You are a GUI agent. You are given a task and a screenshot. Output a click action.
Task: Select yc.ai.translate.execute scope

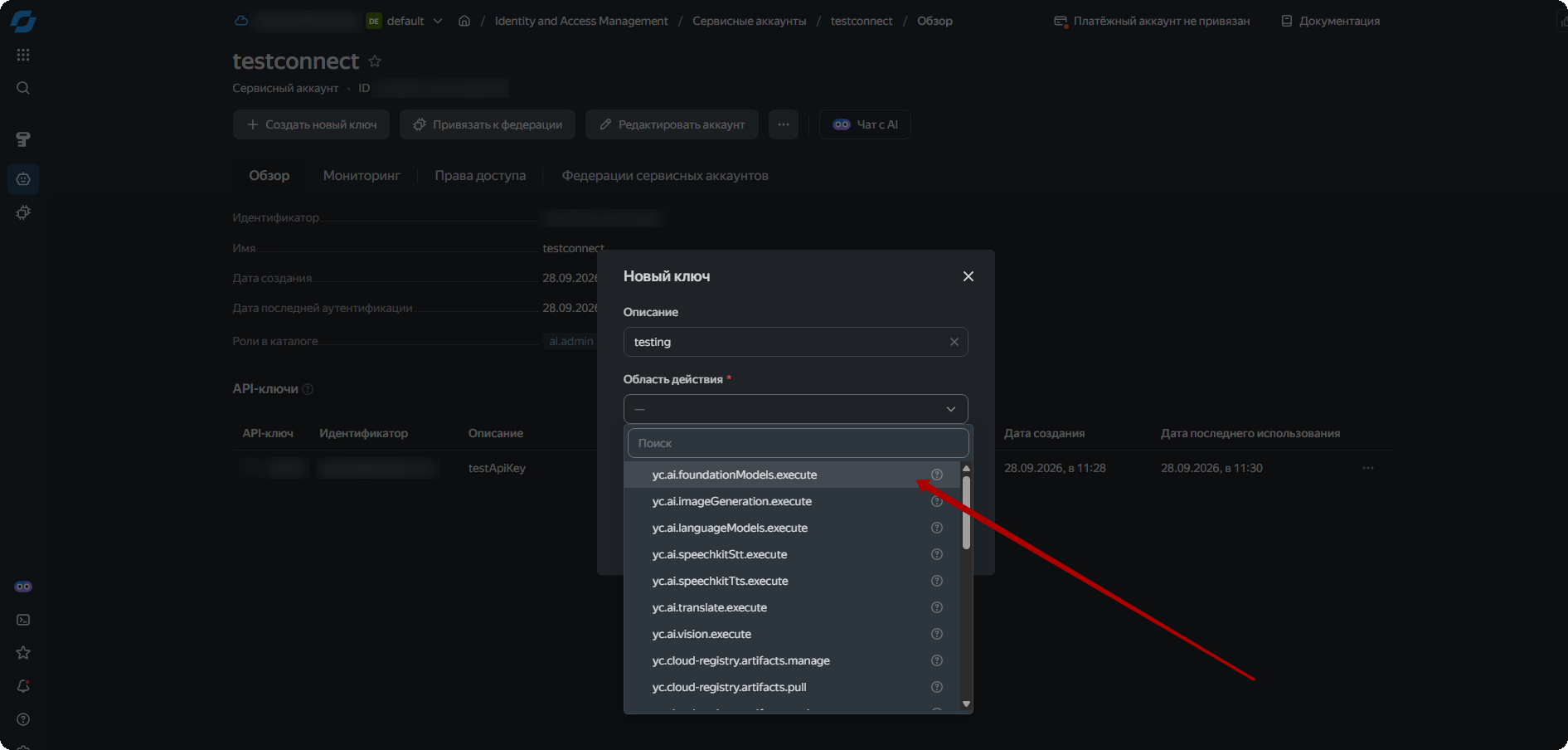(793, 607)
